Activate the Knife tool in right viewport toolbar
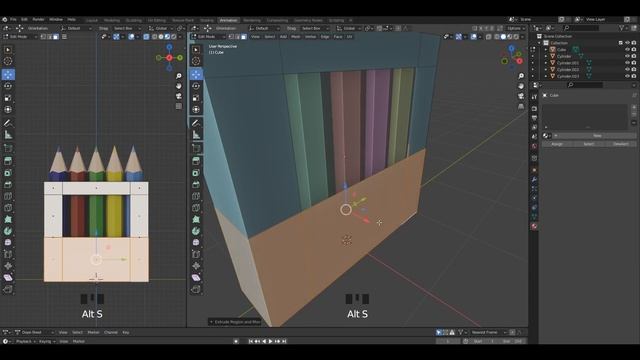The image size is (640, 360). pyautogui.click(x=196, y=208)
